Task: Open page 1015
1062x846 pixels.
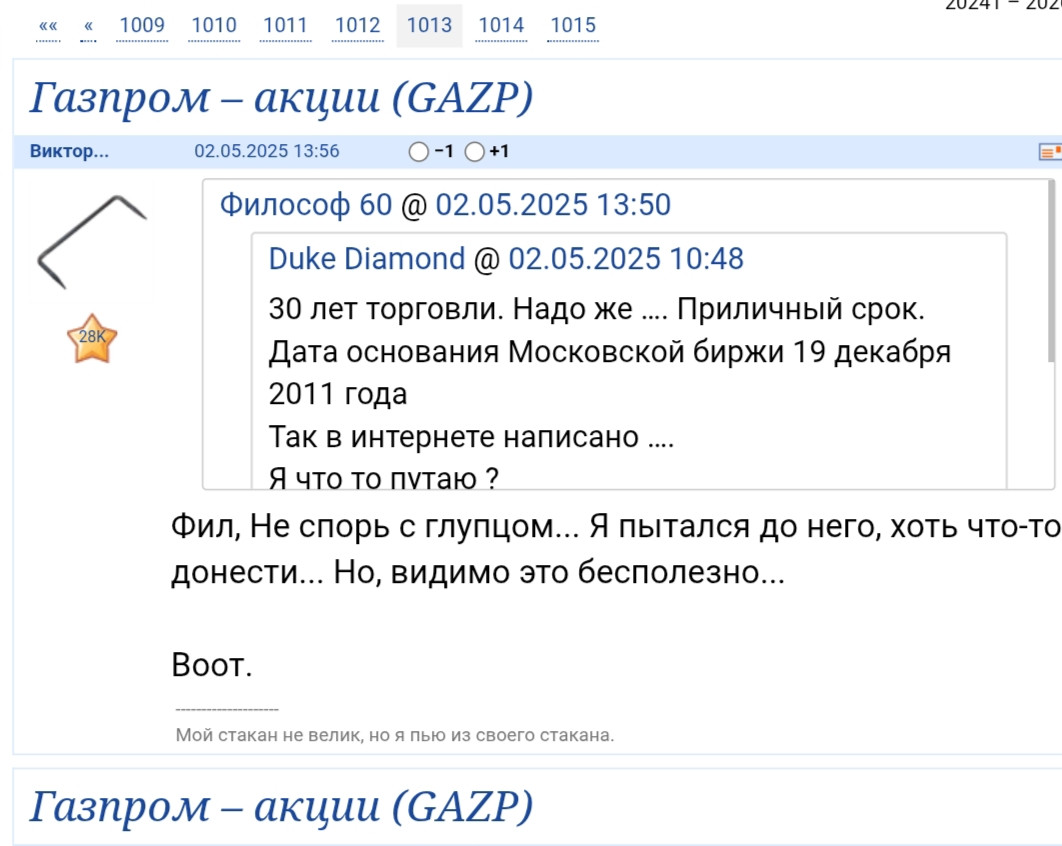Action: pyautogui.click(x=573, y=26)
